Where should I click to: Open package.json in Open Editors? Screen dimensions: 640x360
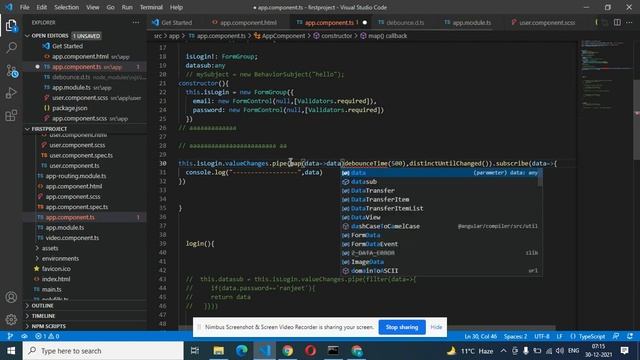click(x=69, y=108)
